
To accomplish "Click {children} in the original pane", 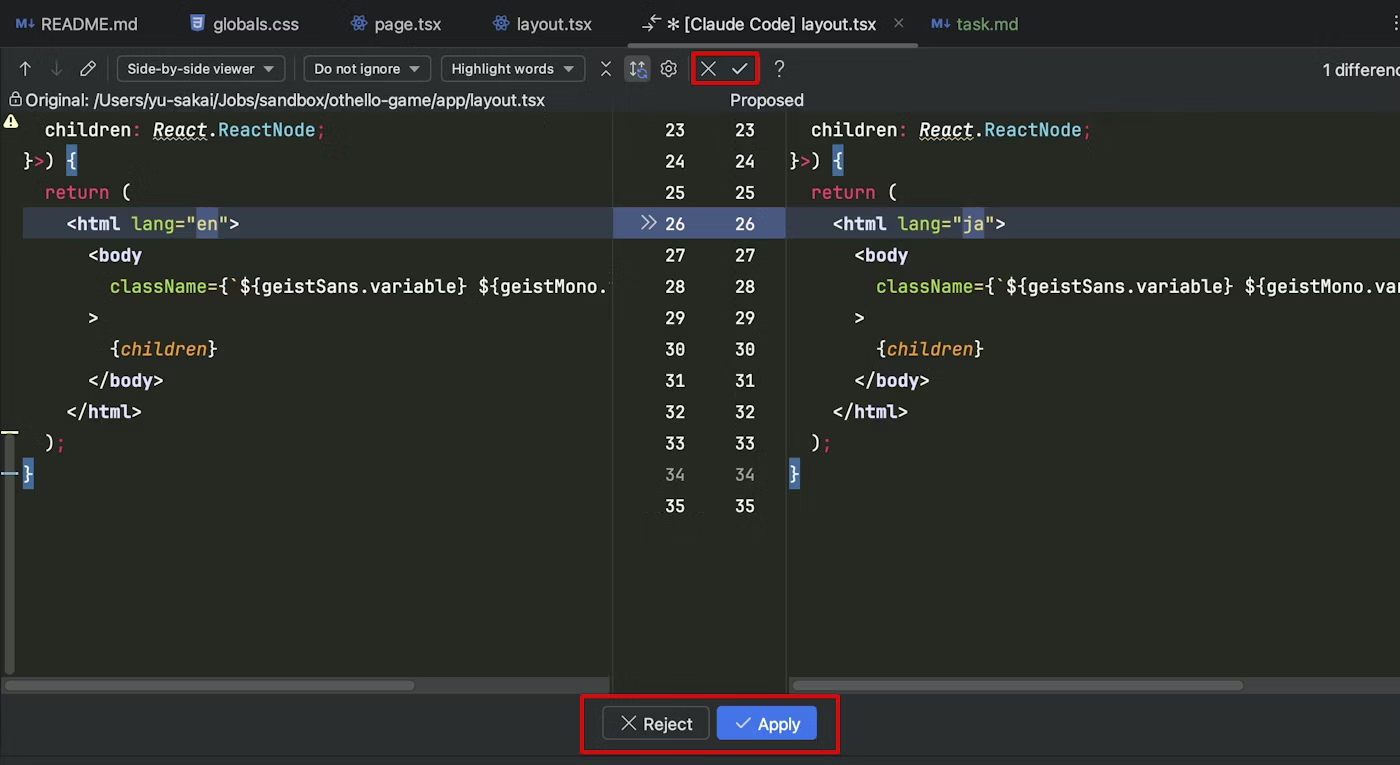I will pos(164,349).
